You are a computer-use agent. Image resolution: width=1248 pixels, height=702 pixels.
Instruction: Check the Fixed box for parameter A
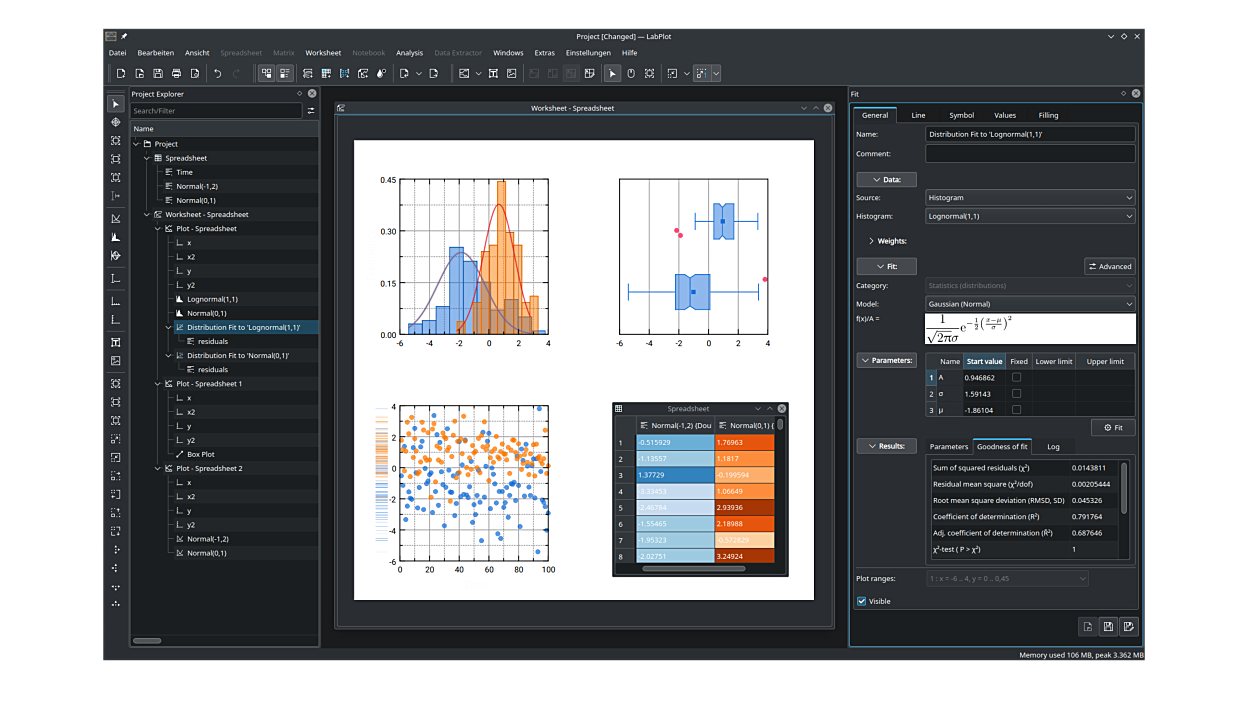(x=1017, y=378)
